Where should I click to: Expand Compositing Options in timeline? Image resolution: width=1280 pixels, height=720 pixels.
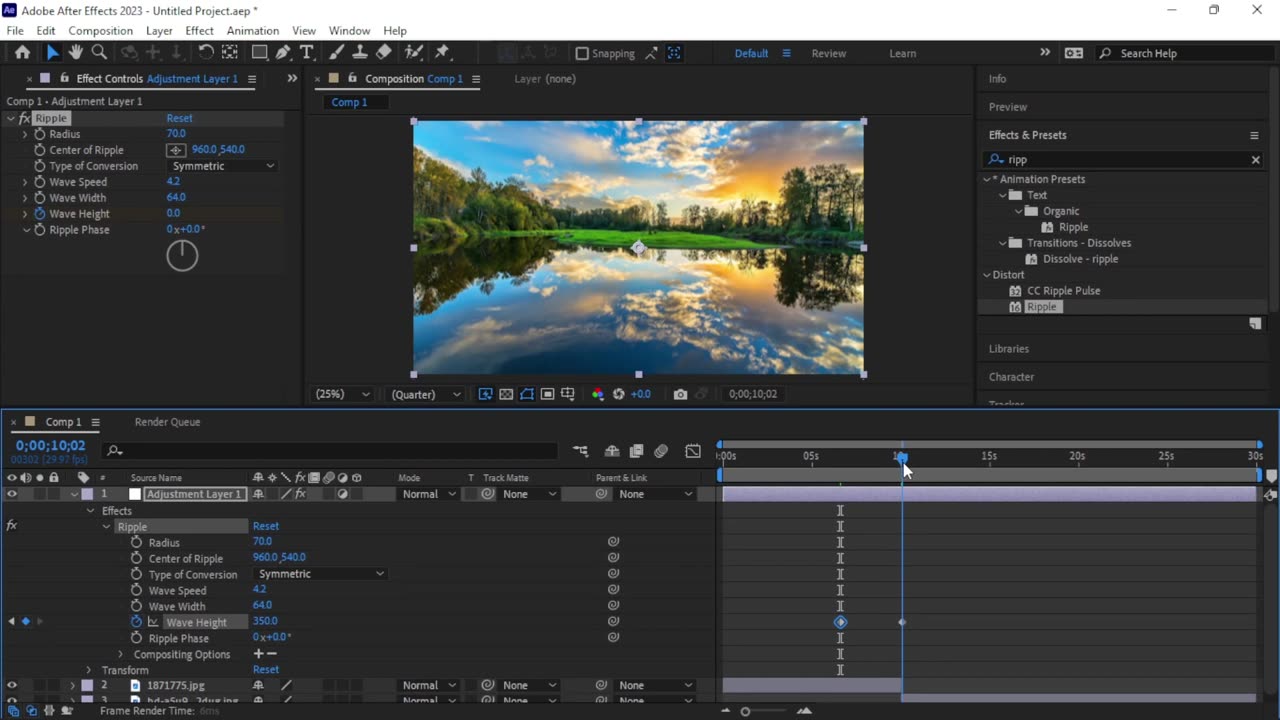pos(121,655)
